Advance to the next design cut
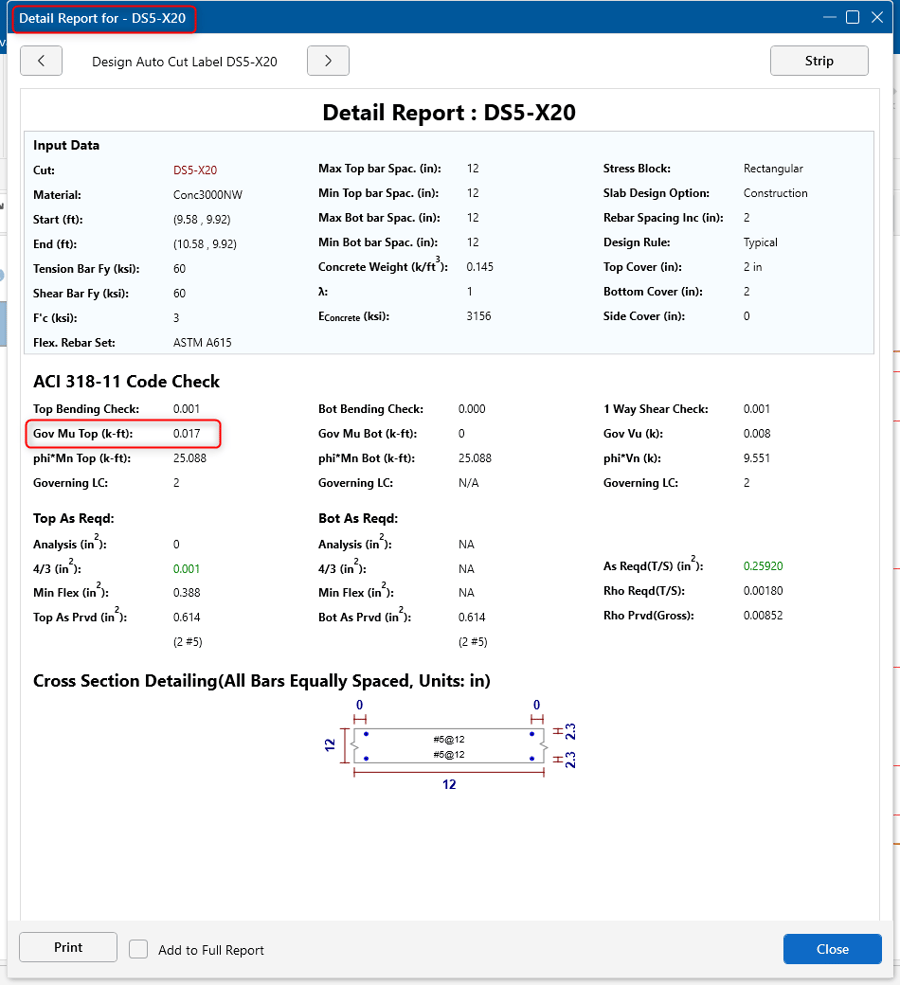This screenshot has height=985, width=900. point(327,61)
